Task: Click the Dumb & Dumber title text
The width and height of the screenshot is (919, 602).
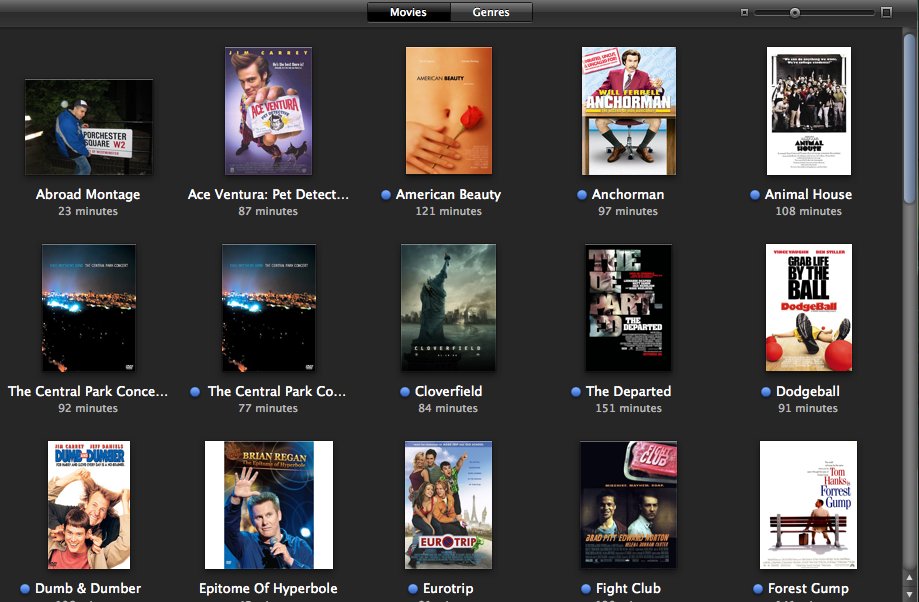Action: [88, 589]
